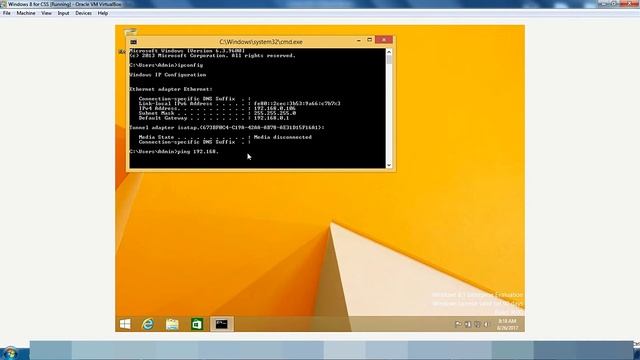This screenshot has width=640, height=360.
Task: Open the VirtualBox View menu
Action: click(46, 13)
